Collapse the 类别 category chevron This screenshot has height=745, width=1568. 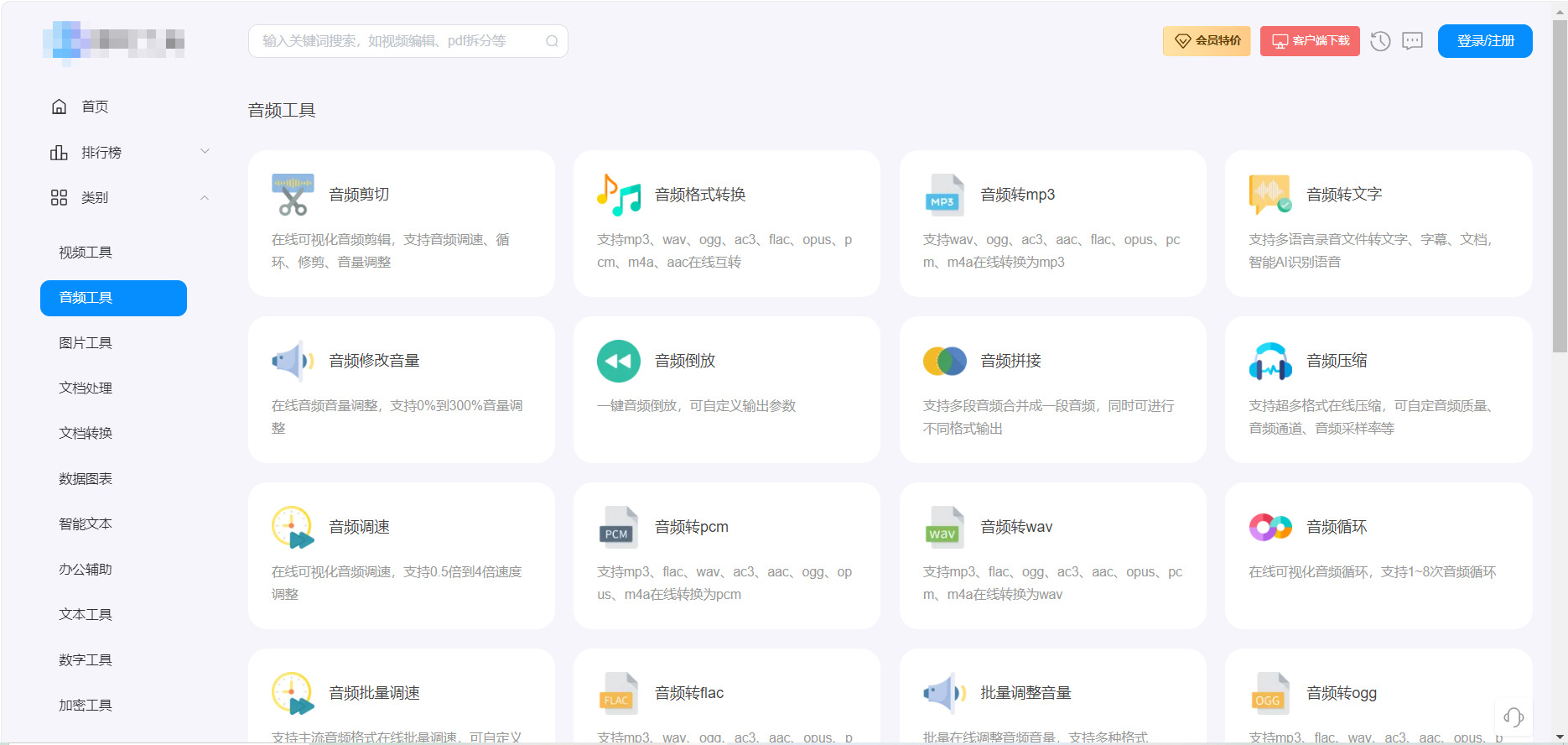(205, 198)
